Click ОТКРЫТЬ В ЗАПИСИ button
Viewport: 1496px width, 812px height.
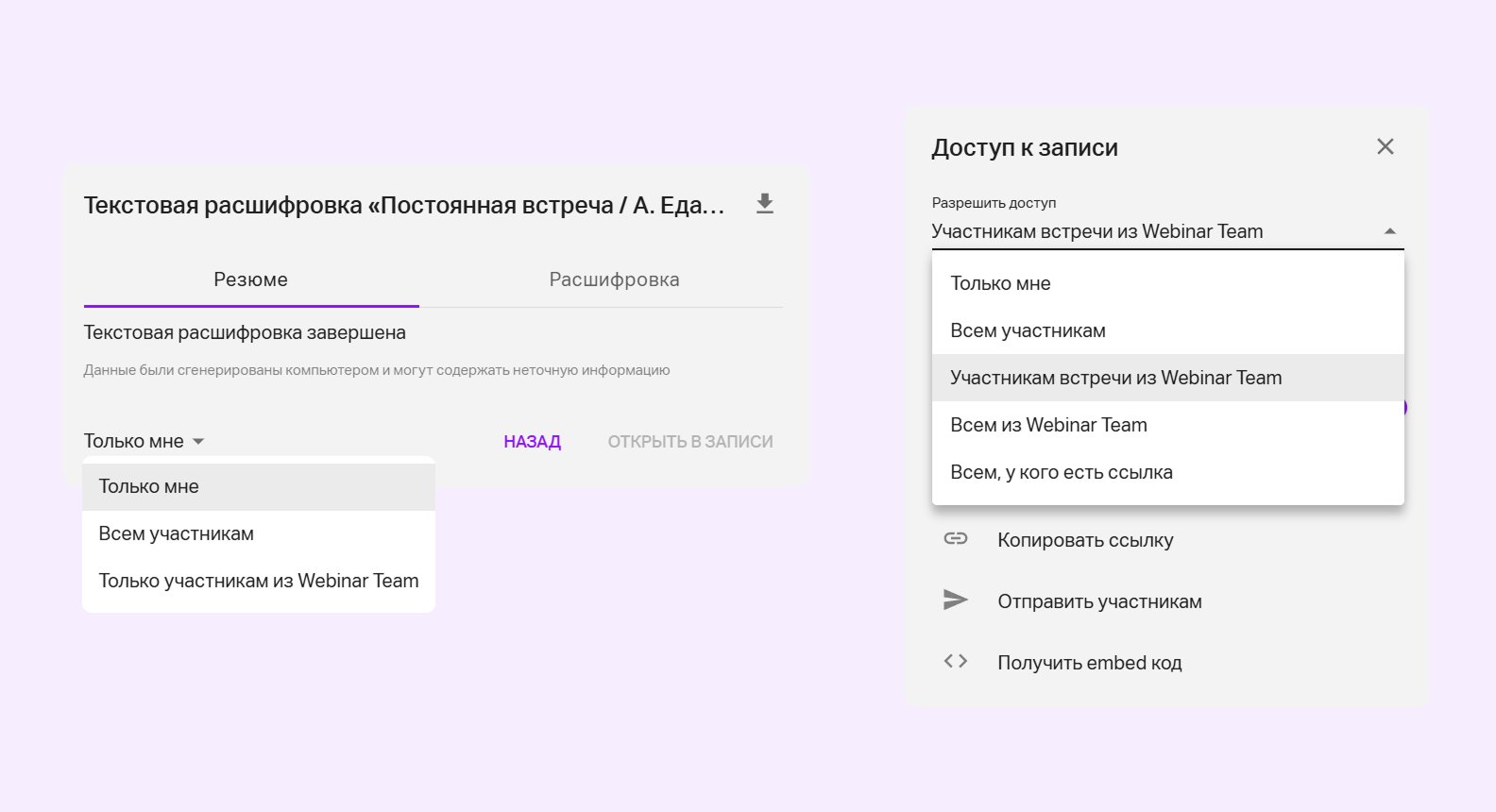point(689,442)
